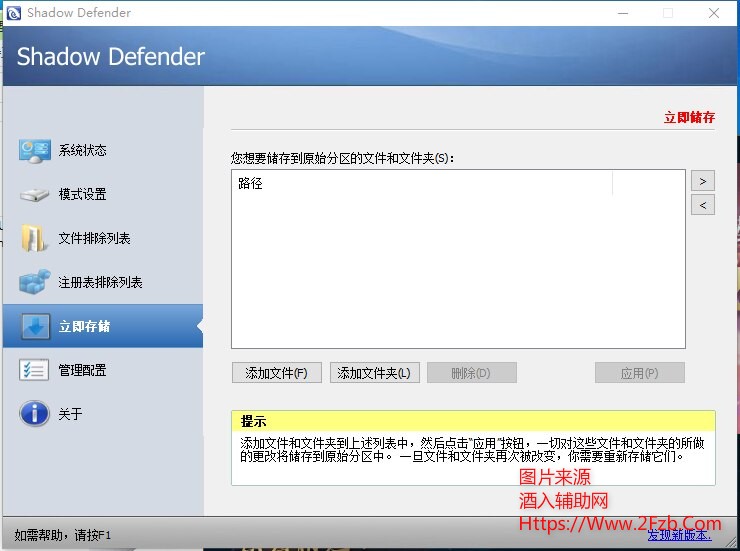The image size is (740, 551).
Task: Open 注册表排除列表 section
Action: point(103,282)
